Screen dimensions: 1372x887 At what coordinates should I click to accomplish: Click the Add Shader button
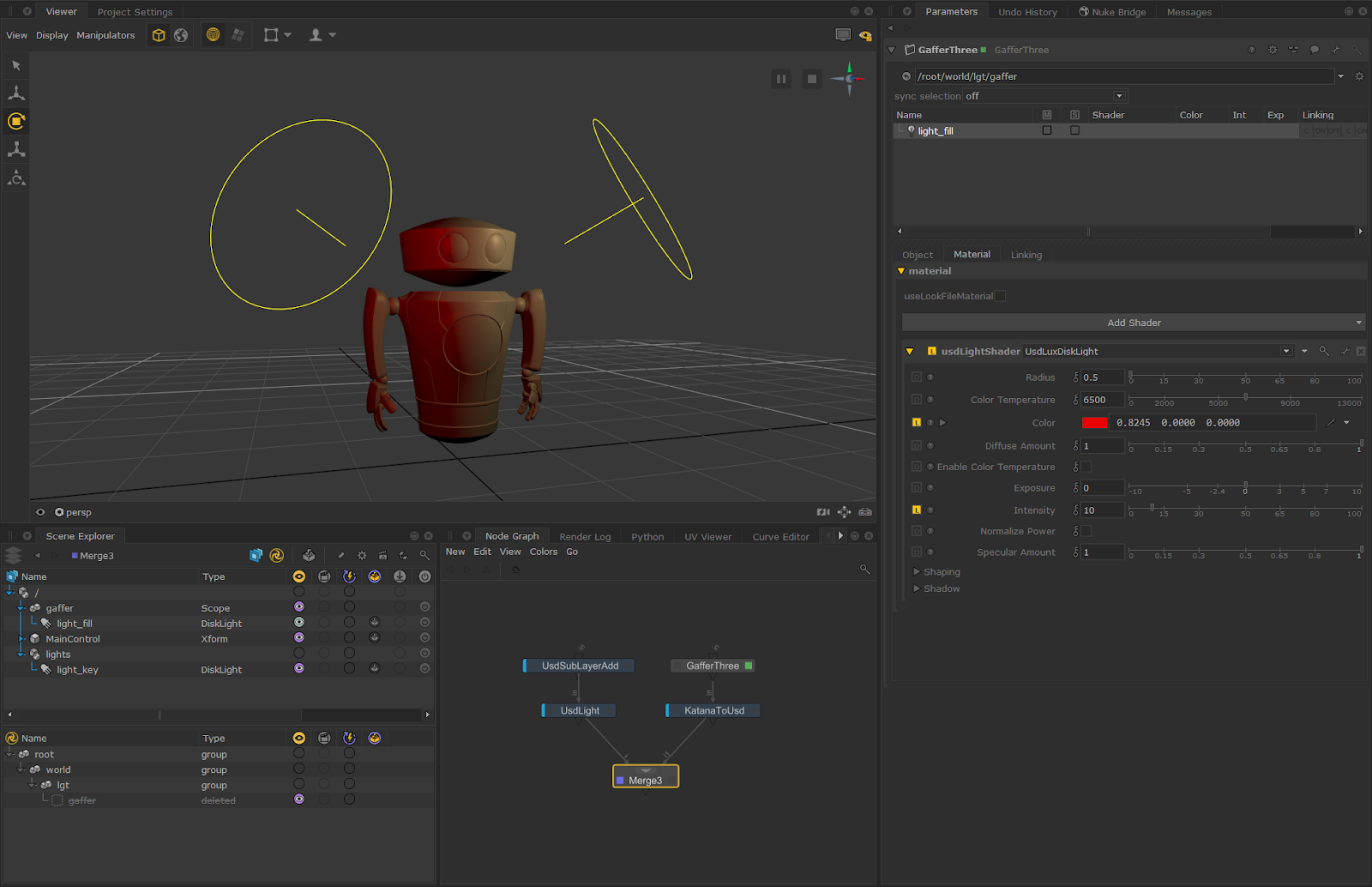click(x=1133, y=323)
